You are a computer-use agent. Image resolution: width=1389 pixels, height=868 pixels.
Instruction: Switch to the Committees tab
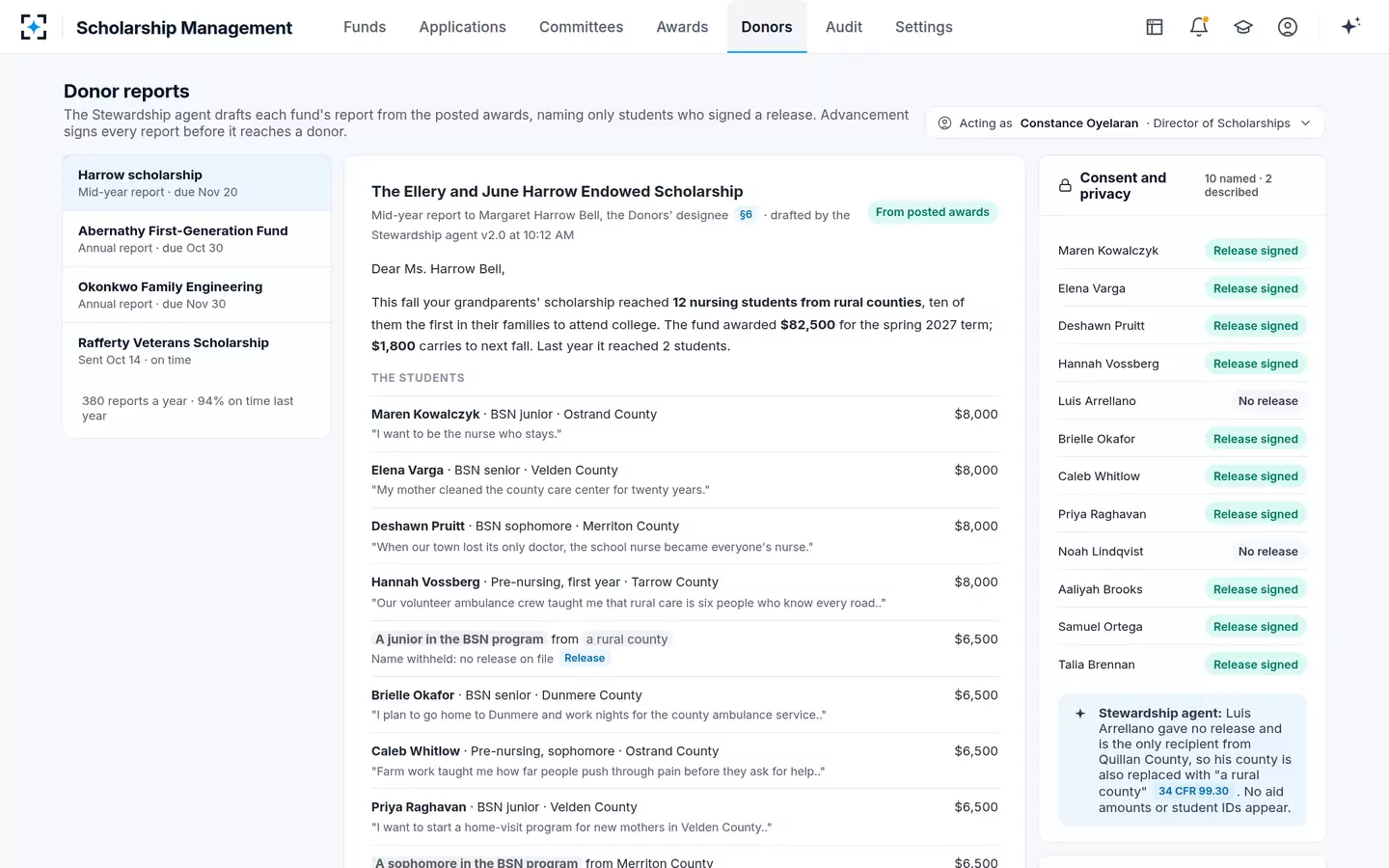pos(581,27)
